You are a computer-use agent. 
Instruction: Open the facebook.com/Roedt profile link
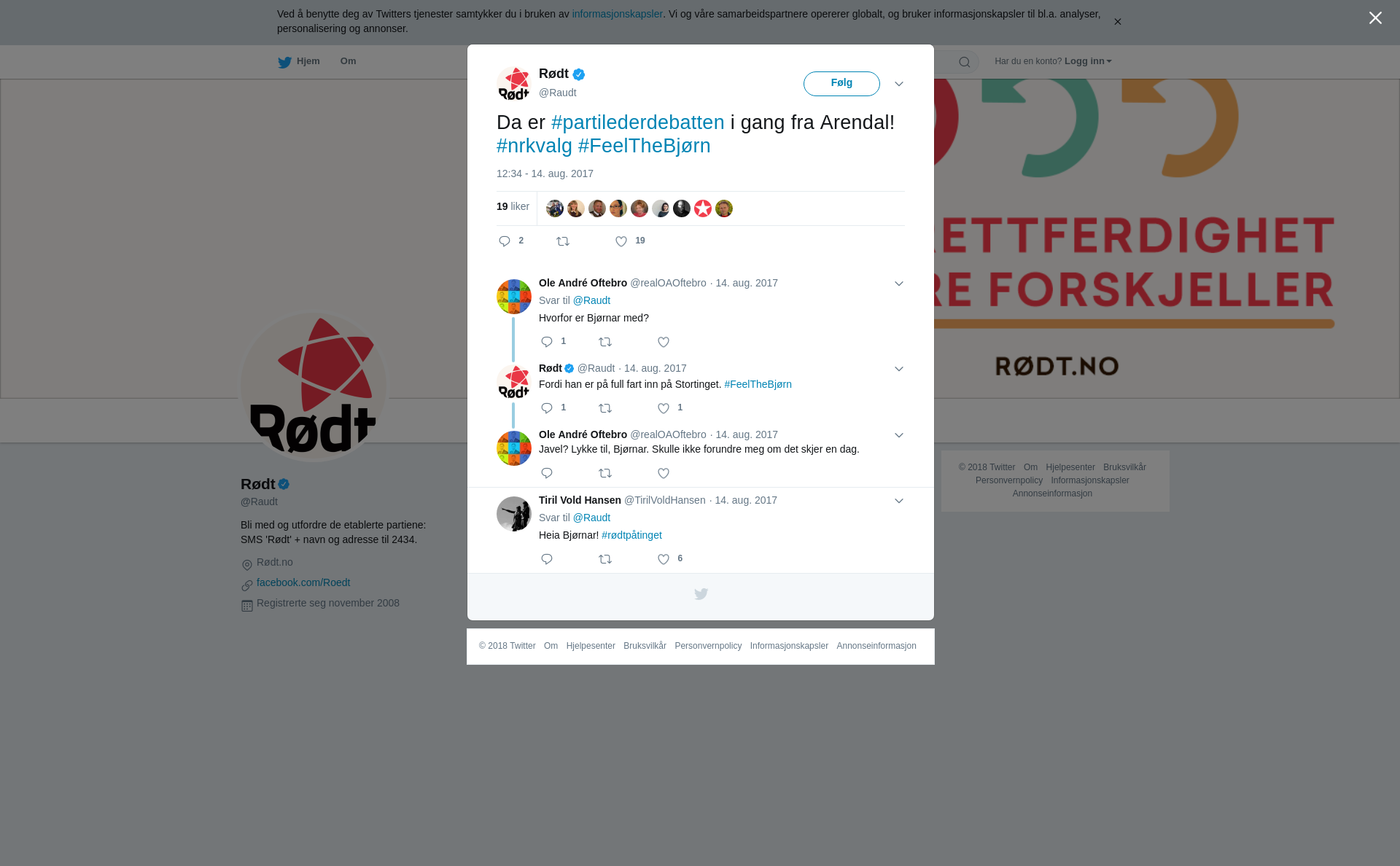[303, 582]
